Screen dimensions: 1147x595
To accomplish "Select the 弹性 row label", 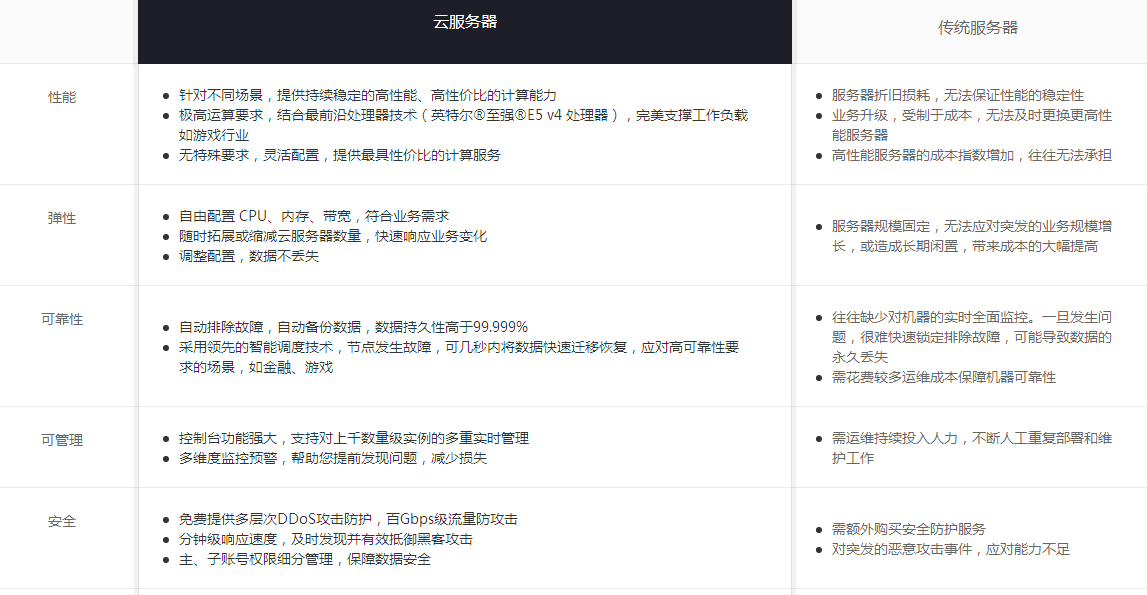I will pos(62,218).
